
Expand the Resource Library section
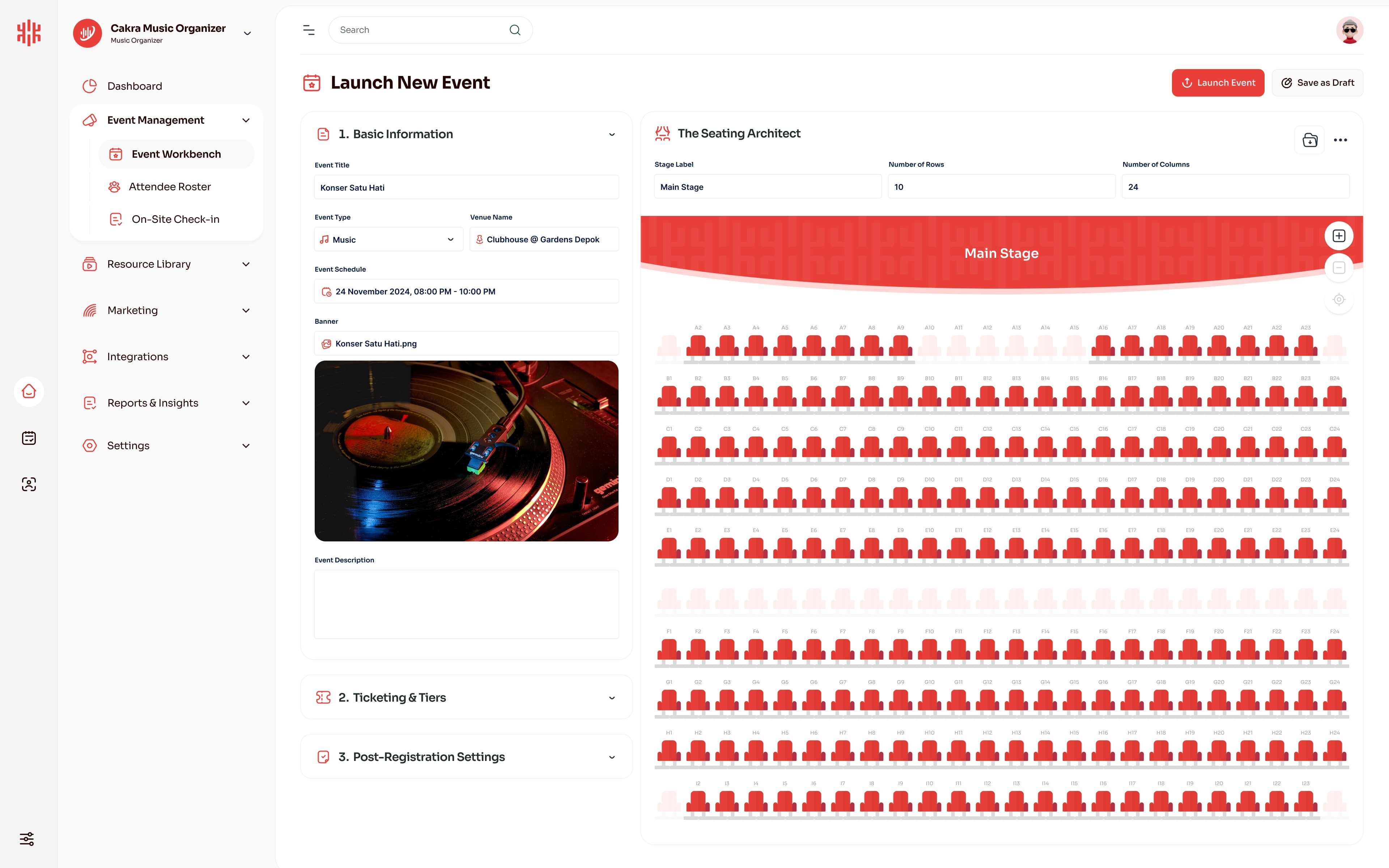click(x=166, y=264)
